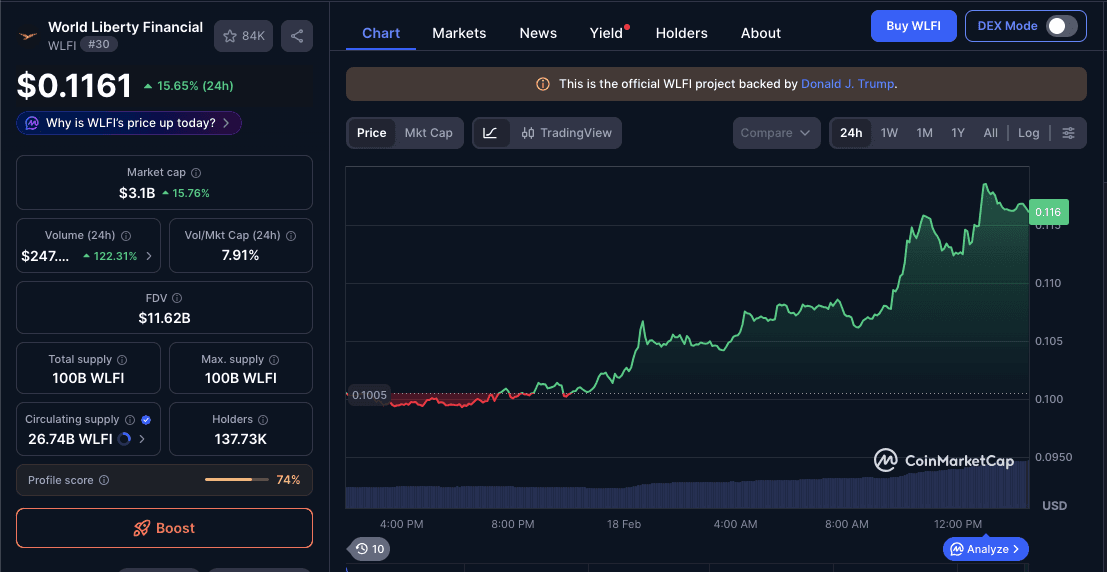
Task: Click the info icon beside Total supply
Action: click(122, 359)
